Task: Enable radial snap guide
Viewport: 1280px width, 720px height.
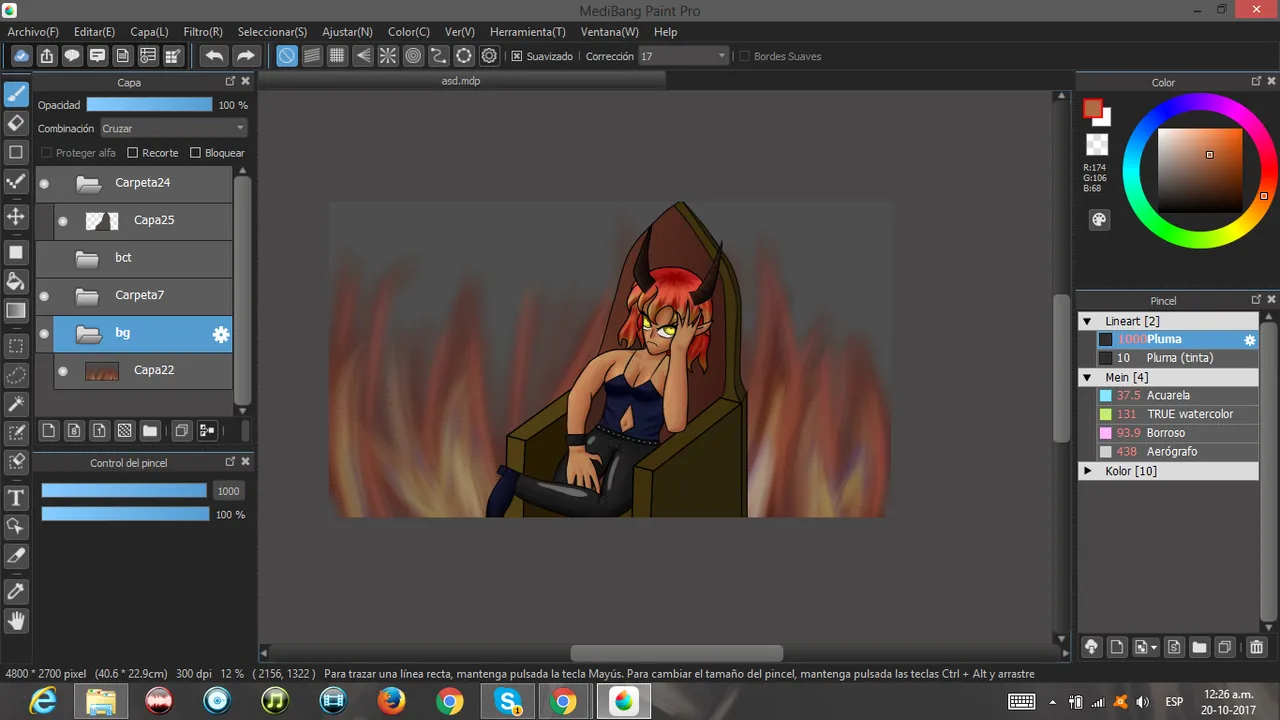Action: [388, 56]
